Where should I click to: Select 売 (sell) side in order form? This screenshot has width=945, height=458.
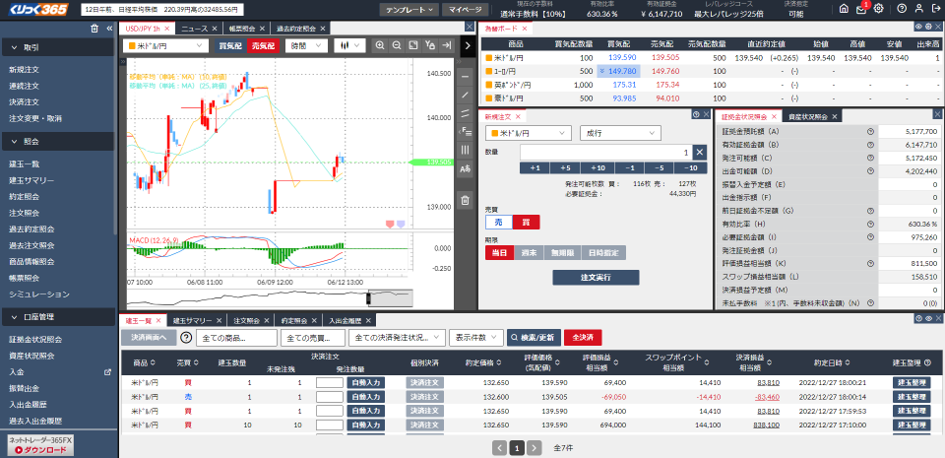pyautogui.click(x=498, y=222)
